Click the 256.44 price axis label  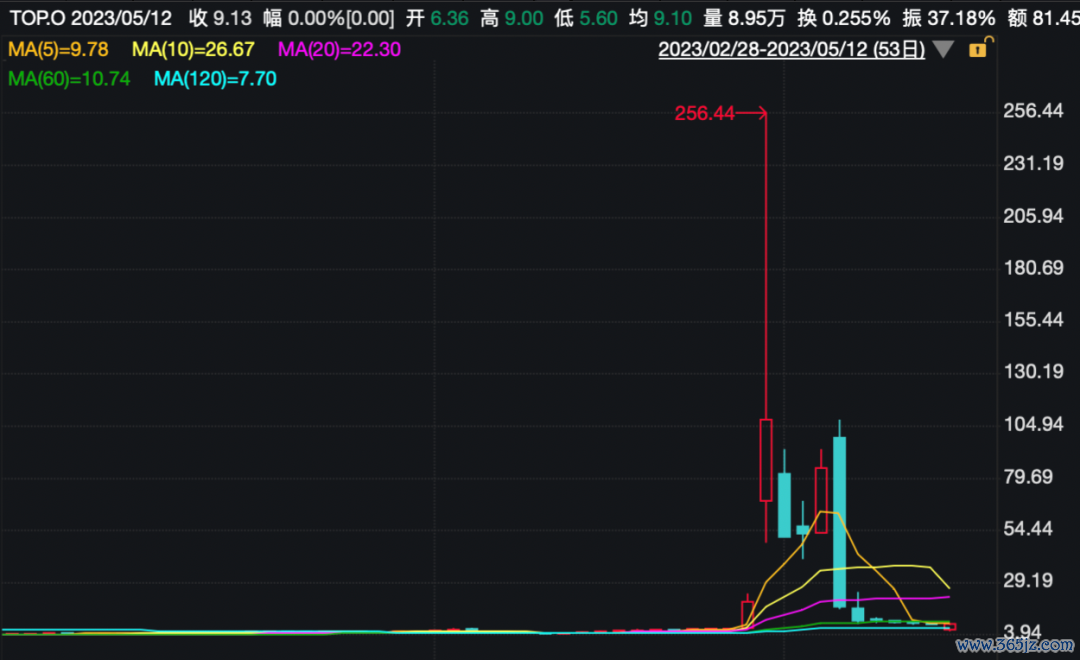click(1033, 111)
